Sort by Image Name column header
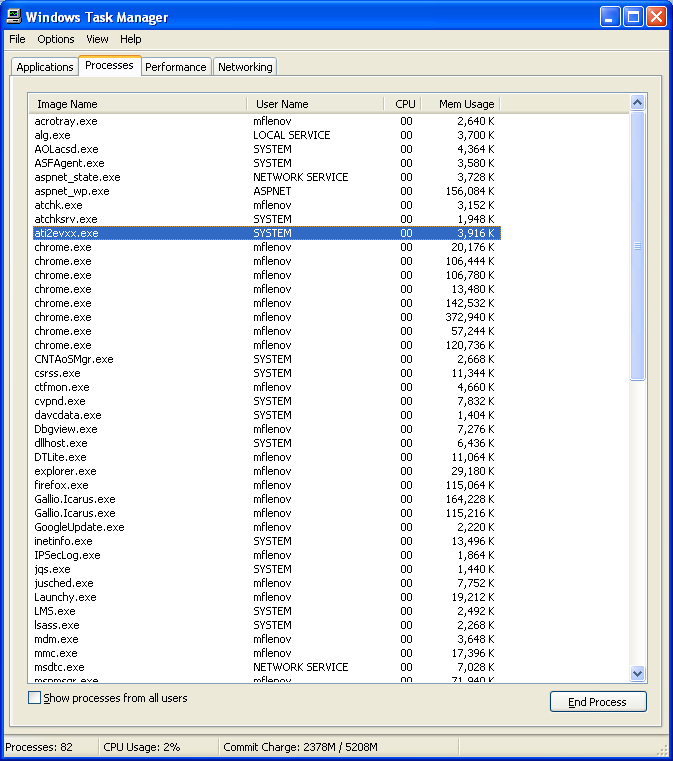The image size is (673, 761). [x=137, y=104]
